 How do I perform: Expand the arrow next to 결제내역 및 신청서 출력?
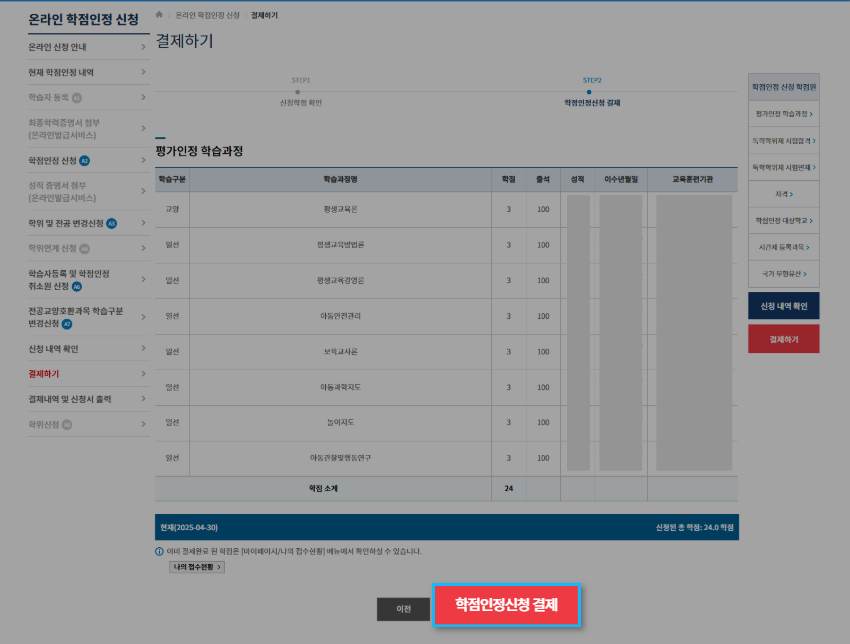pyautogui.click(x=143, y=398)
